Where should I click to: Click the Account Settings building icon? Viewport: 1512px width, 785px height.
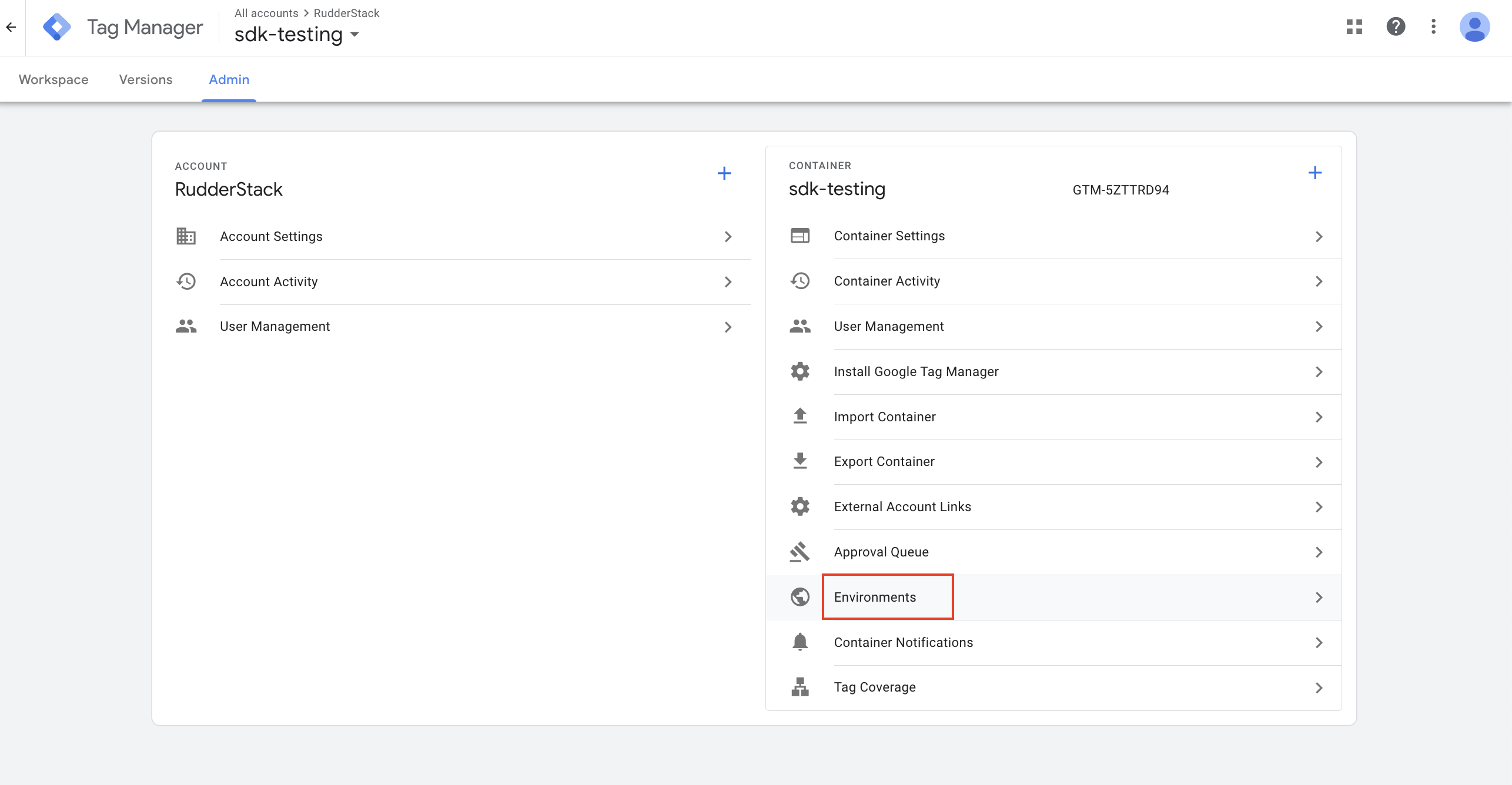pyautogui.click(x=186, y=236)
